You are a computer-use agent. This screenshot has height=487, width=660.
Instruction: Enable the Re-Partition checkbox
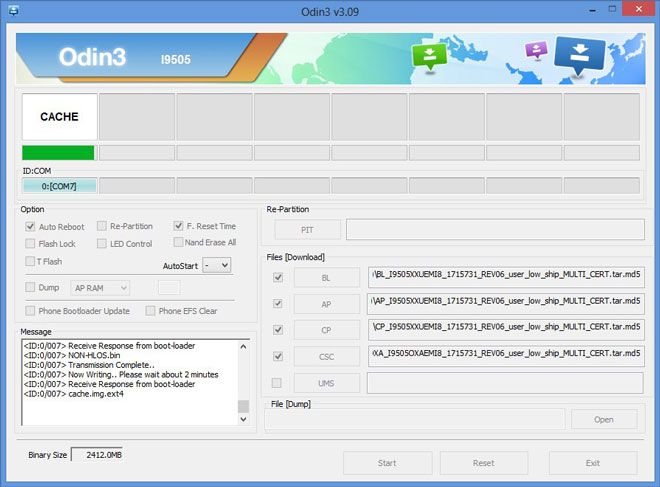click(x=101, y=226)
